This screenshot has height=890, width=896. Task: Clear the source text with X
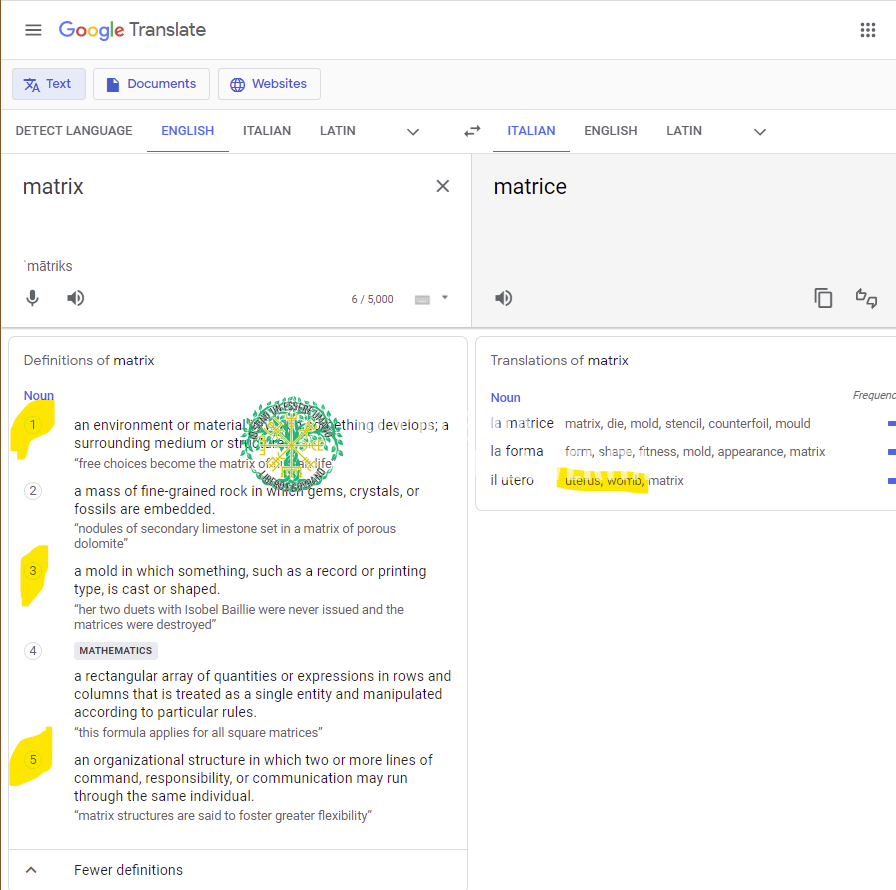(x=443, y=186)
